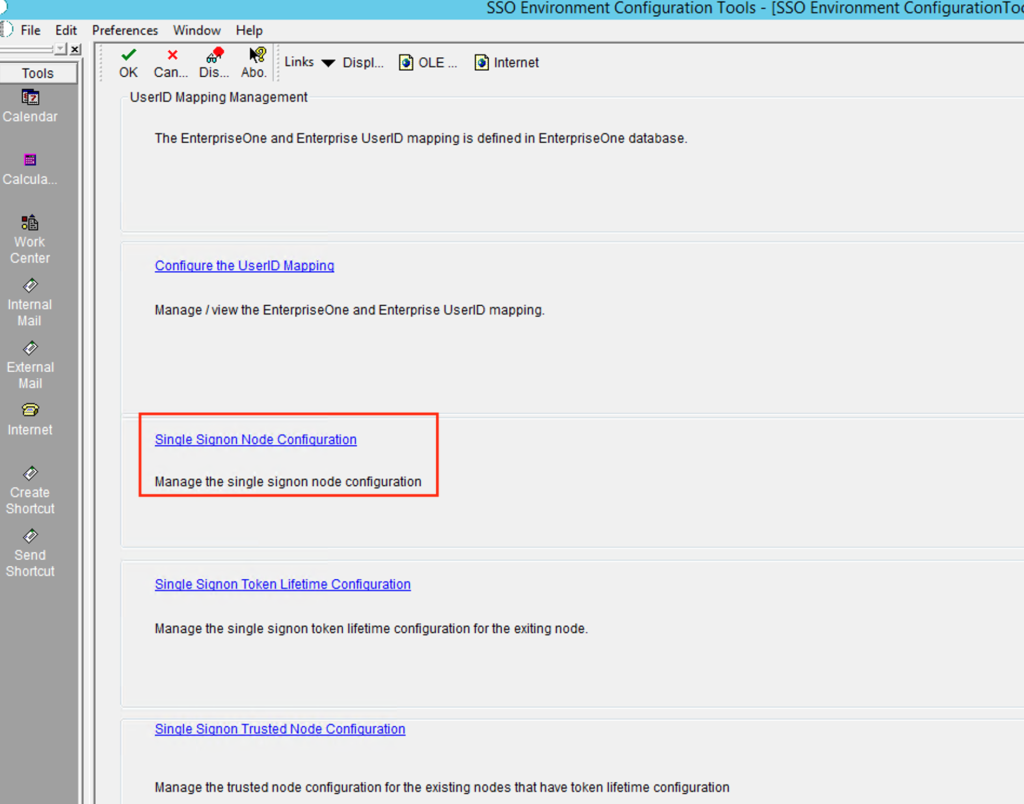Open the Edit menu

[66, 30]
